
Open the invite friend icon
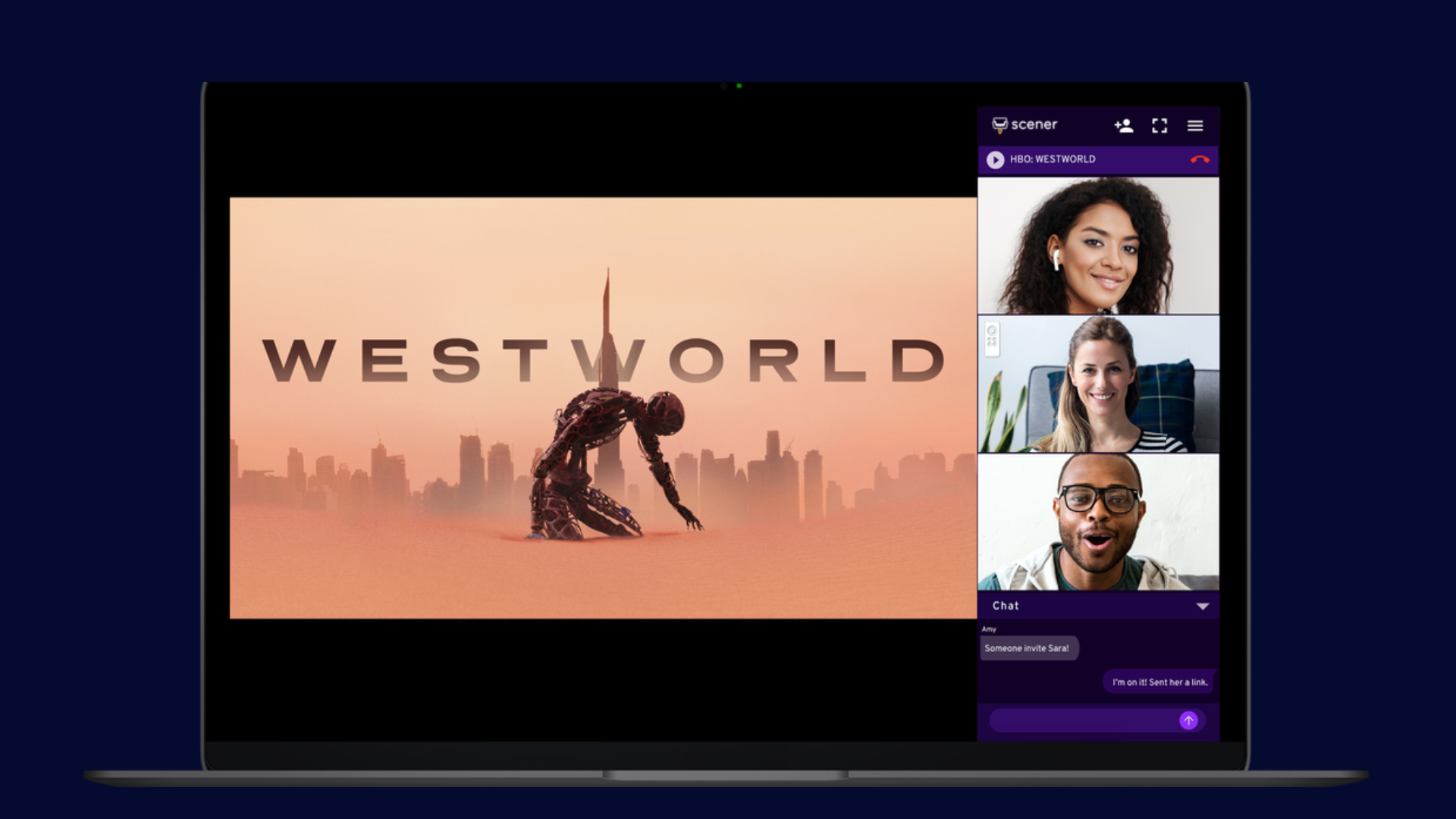(1124, 126)
